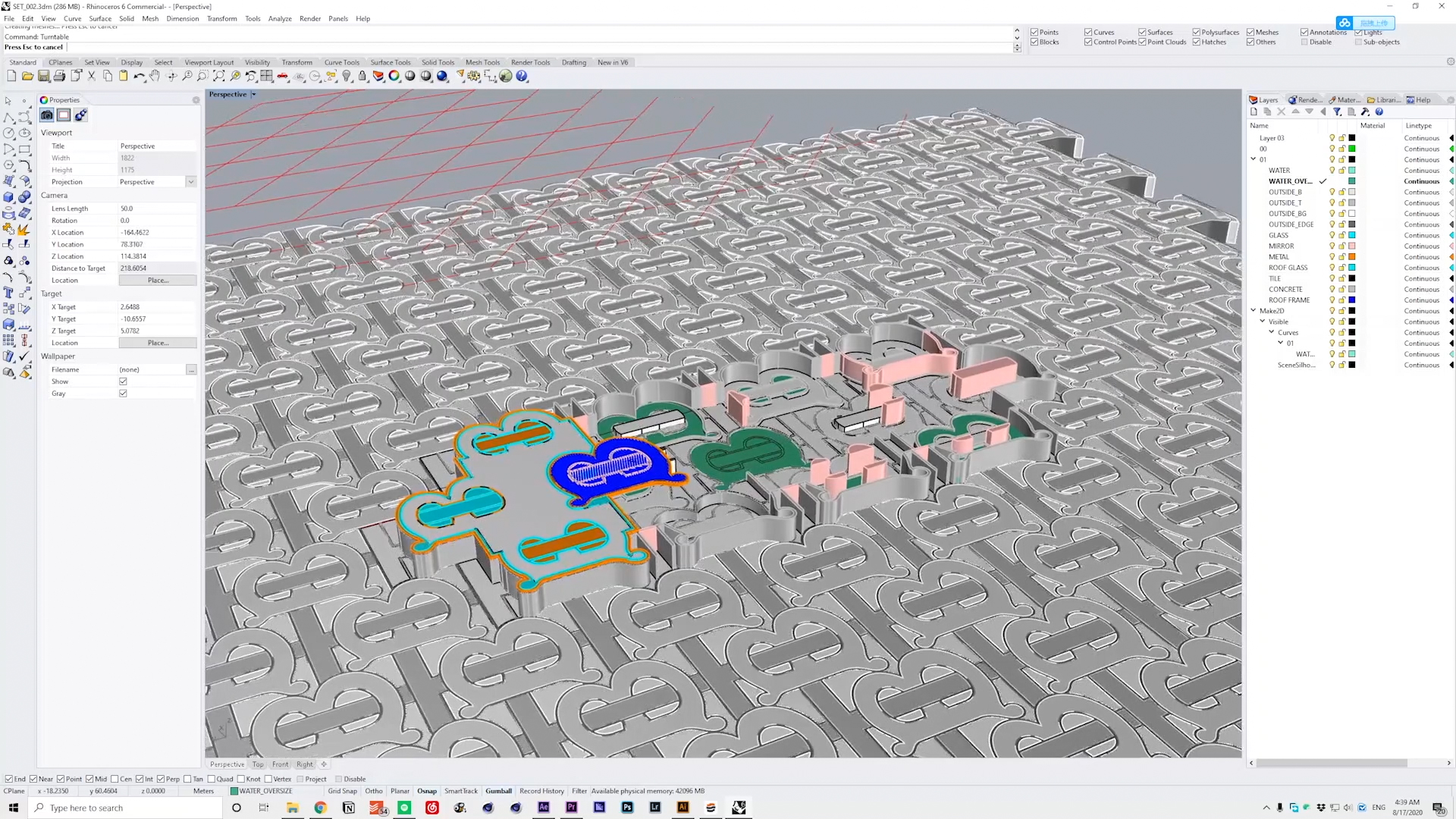The image size is (1456, 819).
Task: Toggle the Gray wallpaper checkbox
Action: tap(123, 394)
